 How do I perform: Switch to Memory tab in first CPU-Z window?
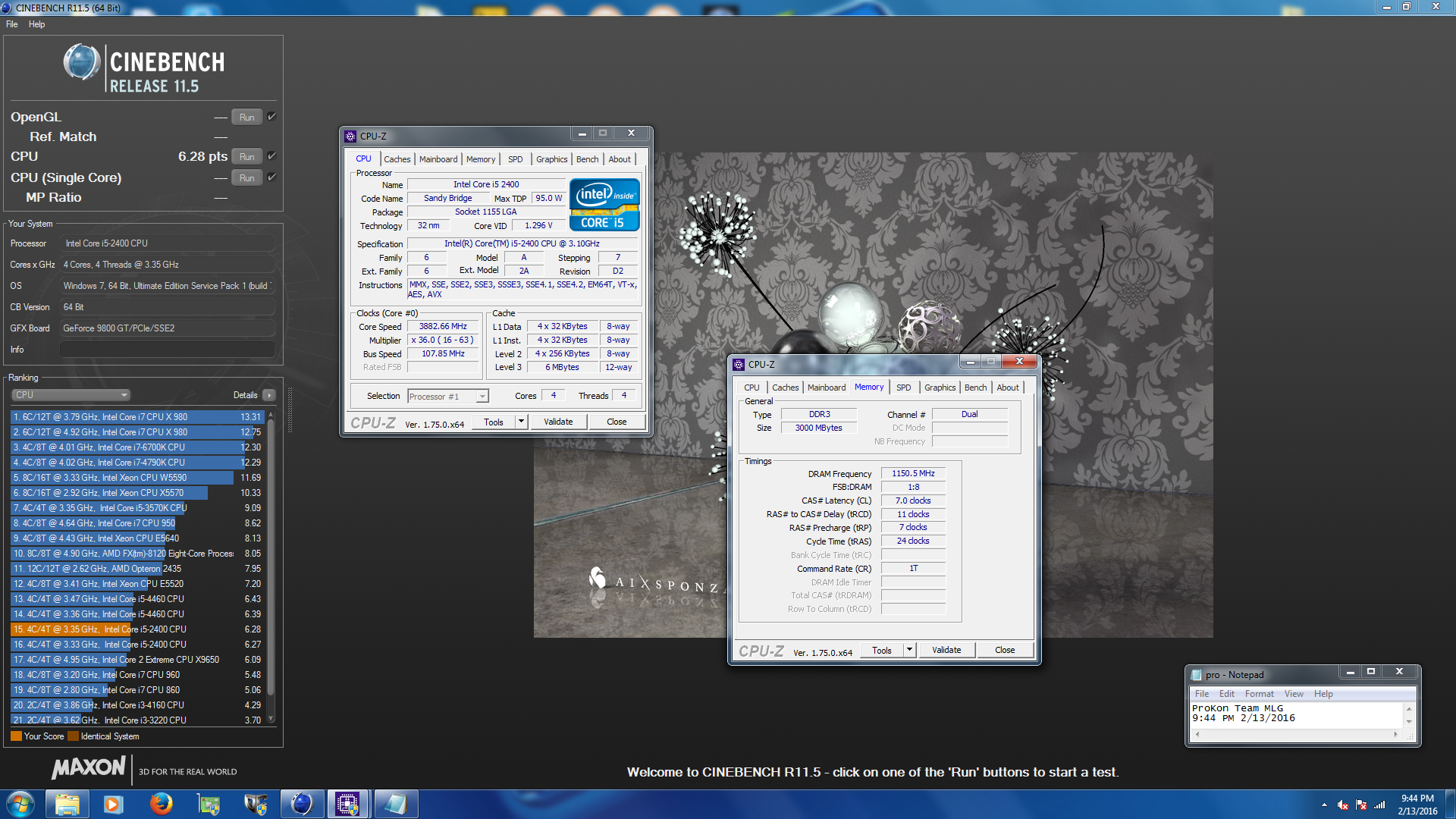[481, 159]
